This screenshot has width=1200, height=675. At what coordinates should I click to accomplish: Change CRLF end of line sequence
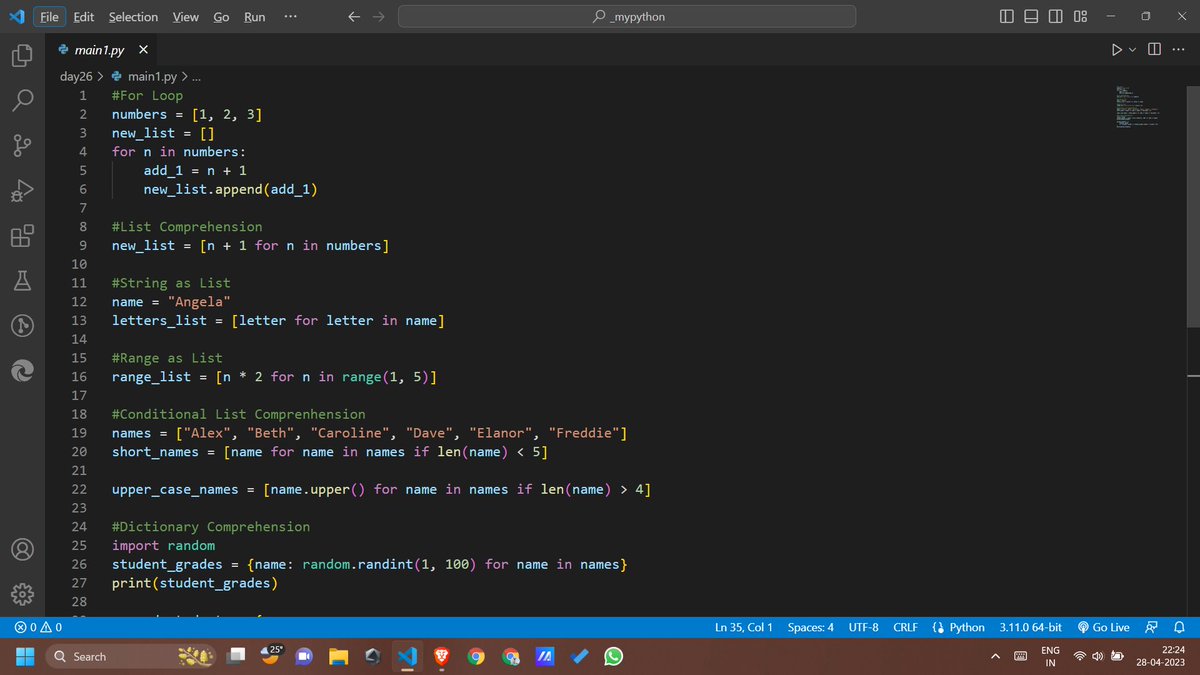pos(905,627)
